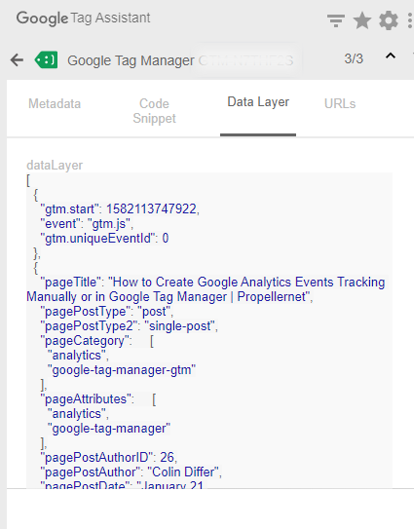Click the Google Tag Manager title text

[x=131, y=61]
